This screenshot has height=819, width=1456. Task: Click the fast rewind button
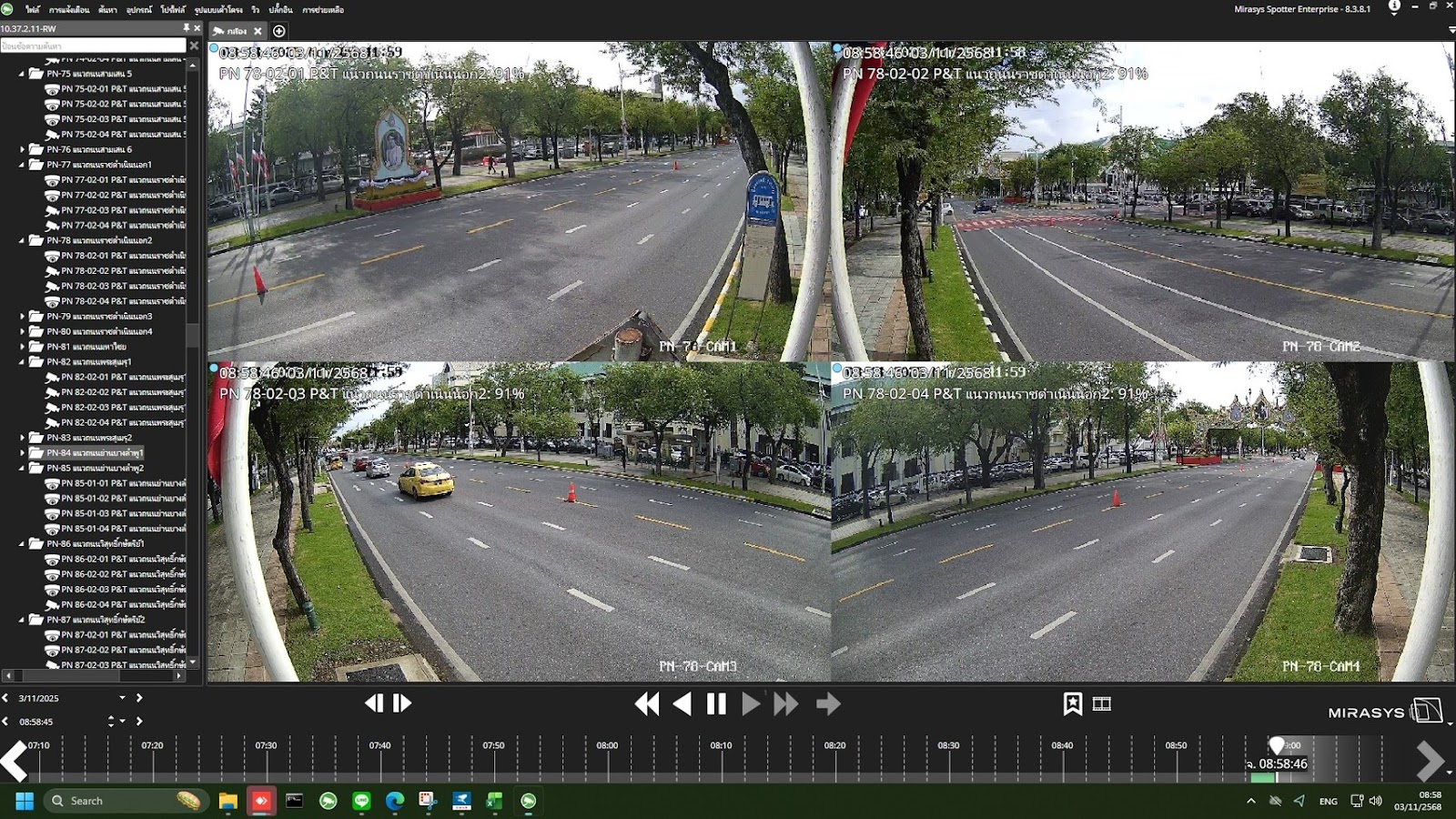647,703
